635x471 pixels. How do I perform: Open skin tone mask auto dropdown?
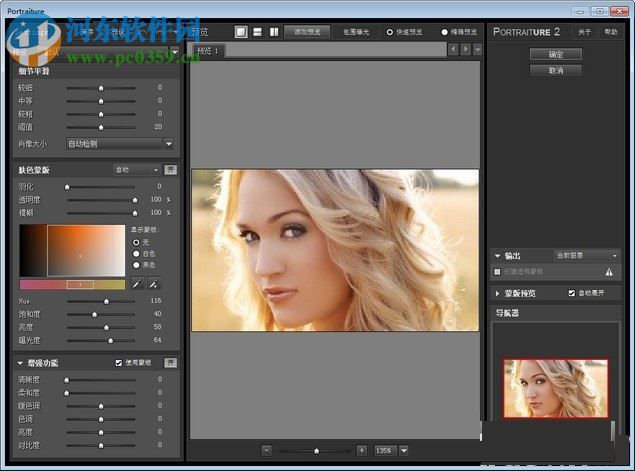point(136,170)
